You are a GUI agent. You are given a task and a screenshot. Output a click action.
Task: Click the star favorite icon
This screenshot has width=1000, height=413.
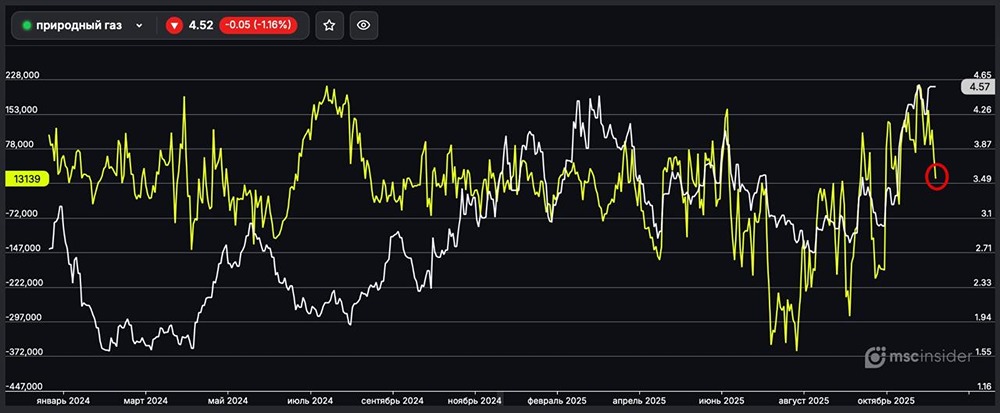(329, 25)
